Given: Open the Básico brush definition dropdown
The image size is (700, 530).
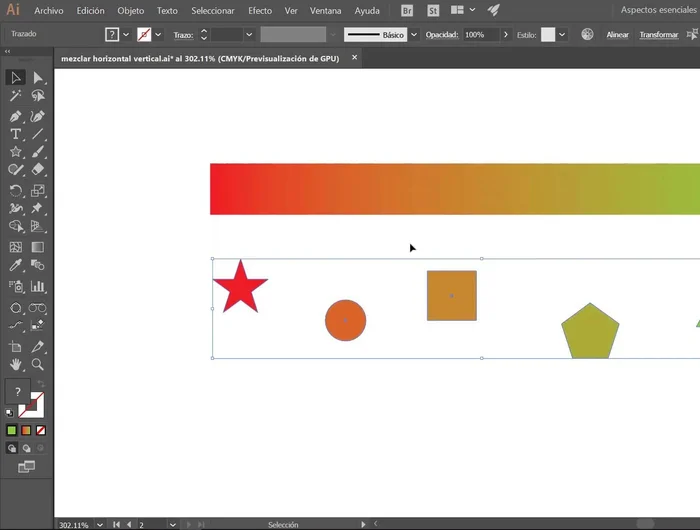Looking at the screenshot, I should pos(413,34).
